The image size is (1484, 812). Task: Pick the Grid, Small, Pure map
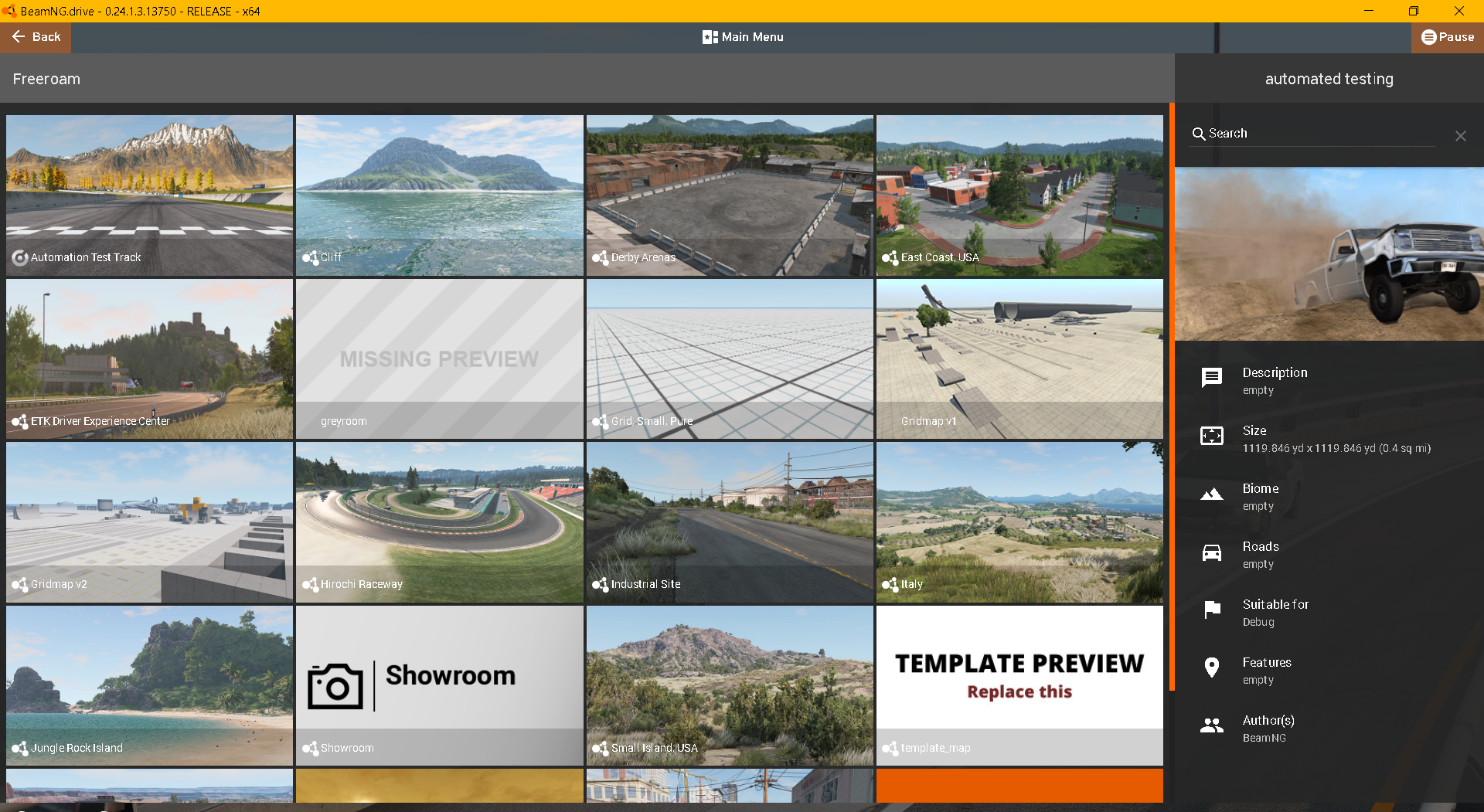click(x=730, y=359)
